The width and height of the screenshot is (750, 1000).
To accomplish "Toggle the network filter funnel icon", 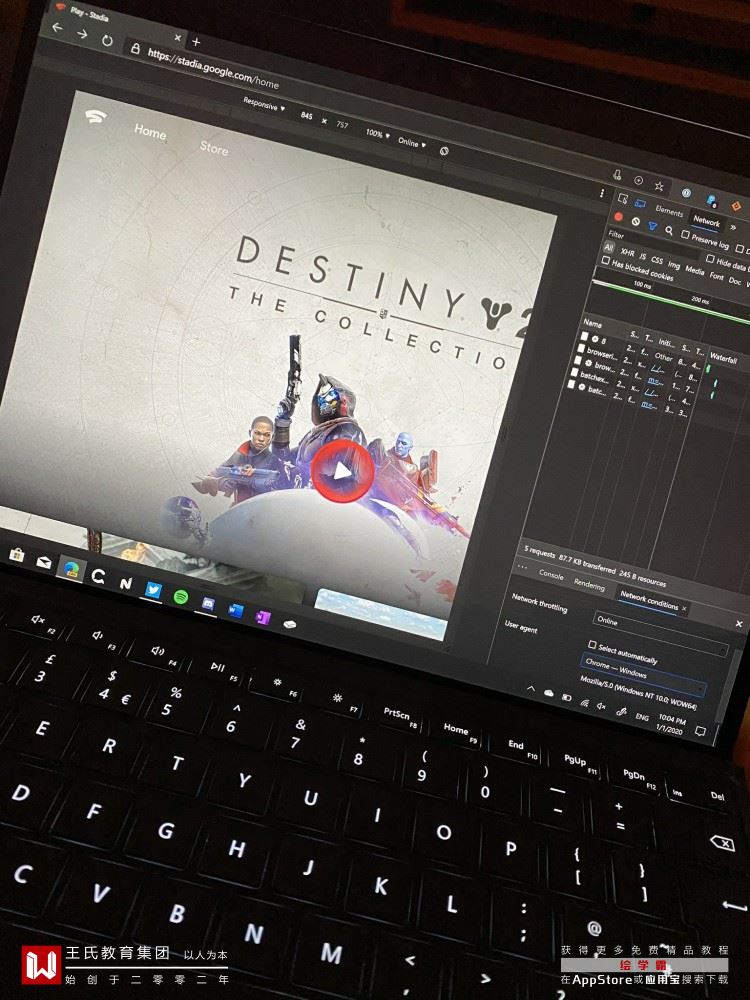I will tap(652, 226).
